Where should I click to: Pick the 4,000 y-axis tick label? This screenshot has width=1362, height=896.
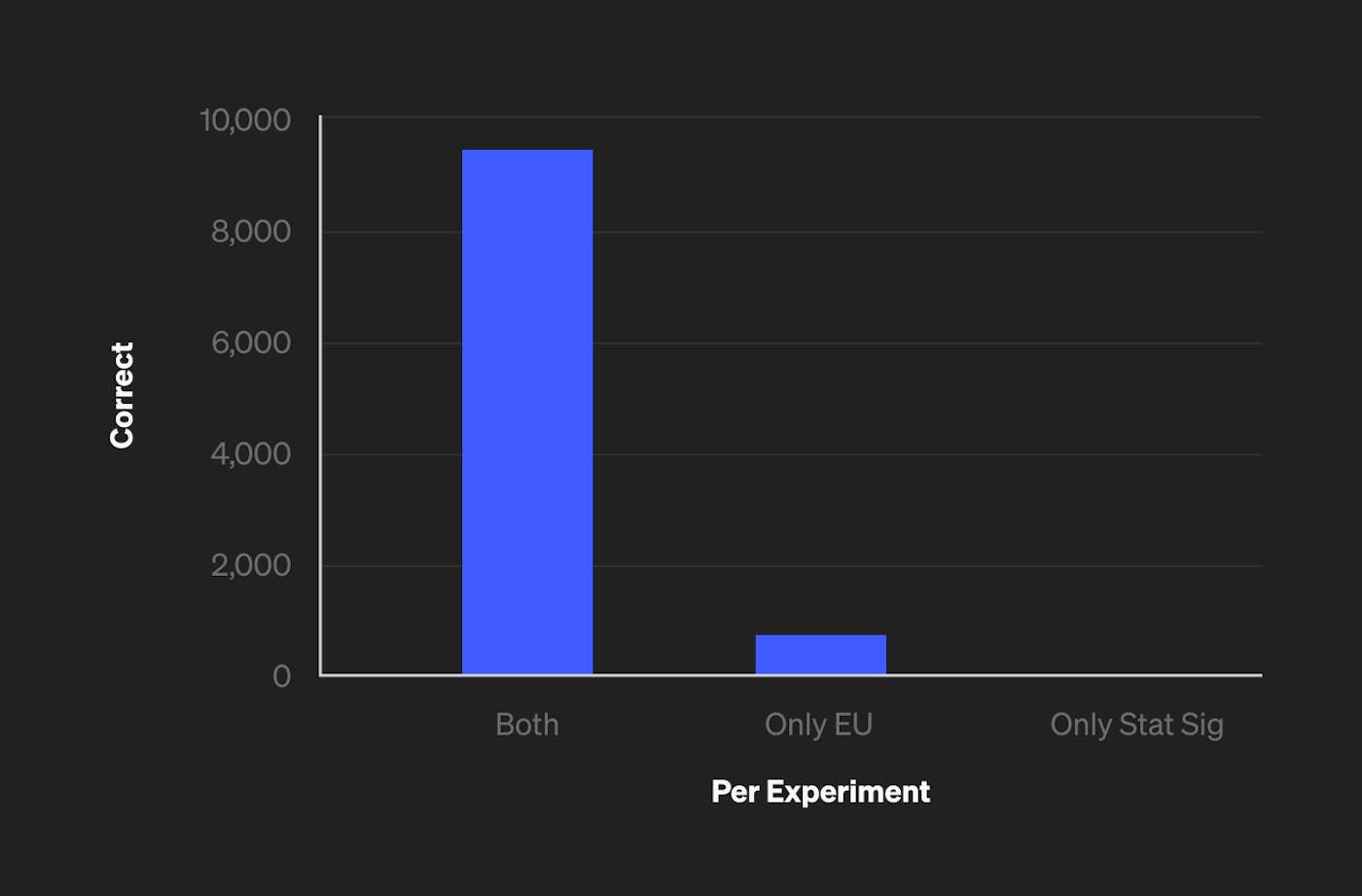(x=251, y=453)
